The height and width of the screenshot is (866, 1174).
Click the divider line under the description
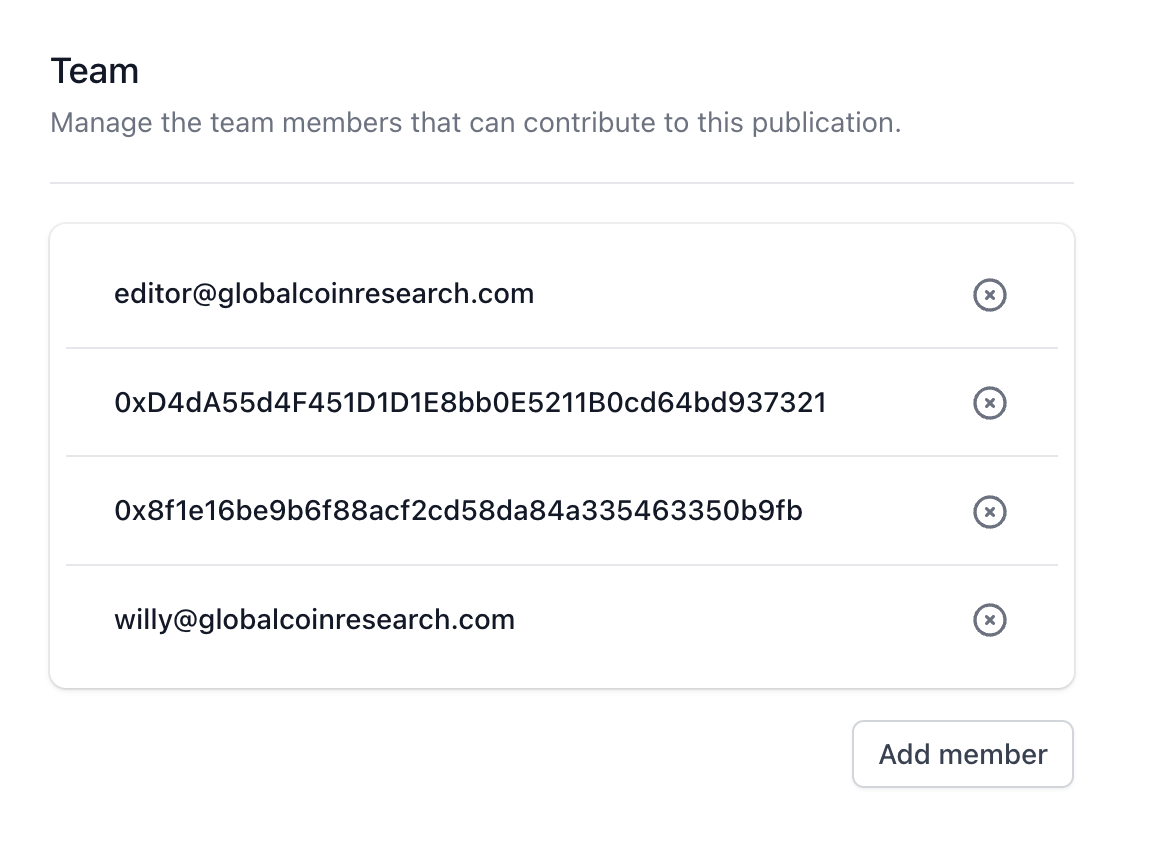pyautogui.click(x=561, y=183)
